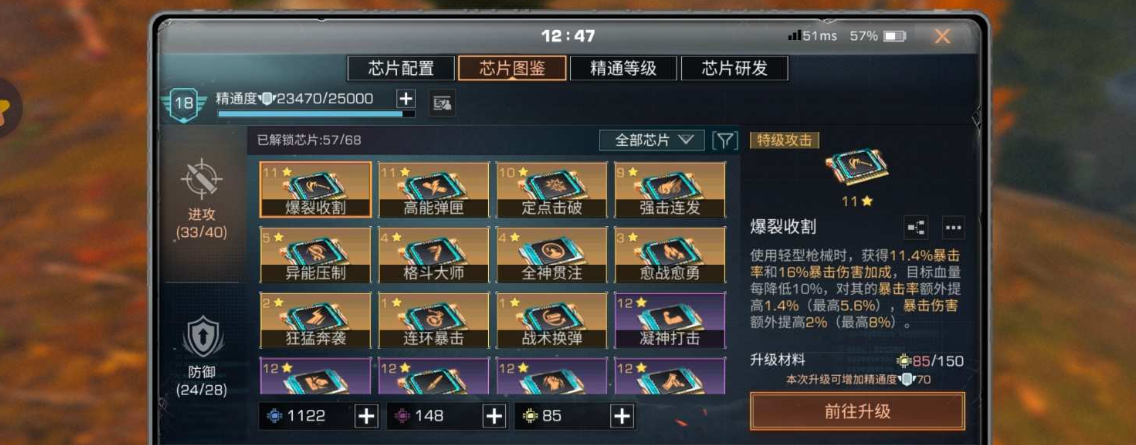Switch to the 芯片配置 tab
Image resolution: width=1136 pixels, height=445 pixels.
pos(401,69)
